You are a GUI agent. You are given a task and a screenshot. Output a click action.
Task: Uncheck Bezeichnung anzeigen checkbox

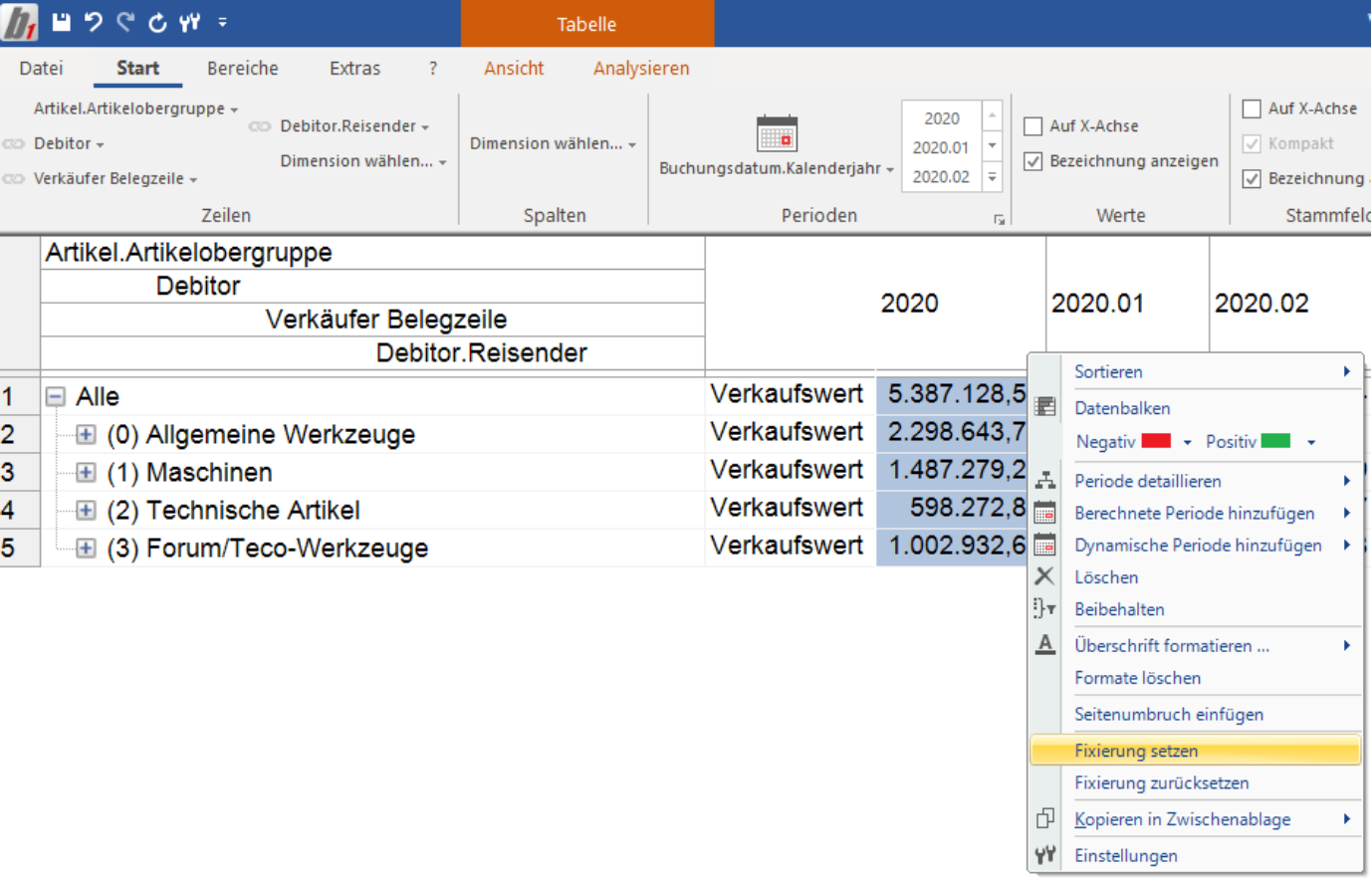point(1033,161)
